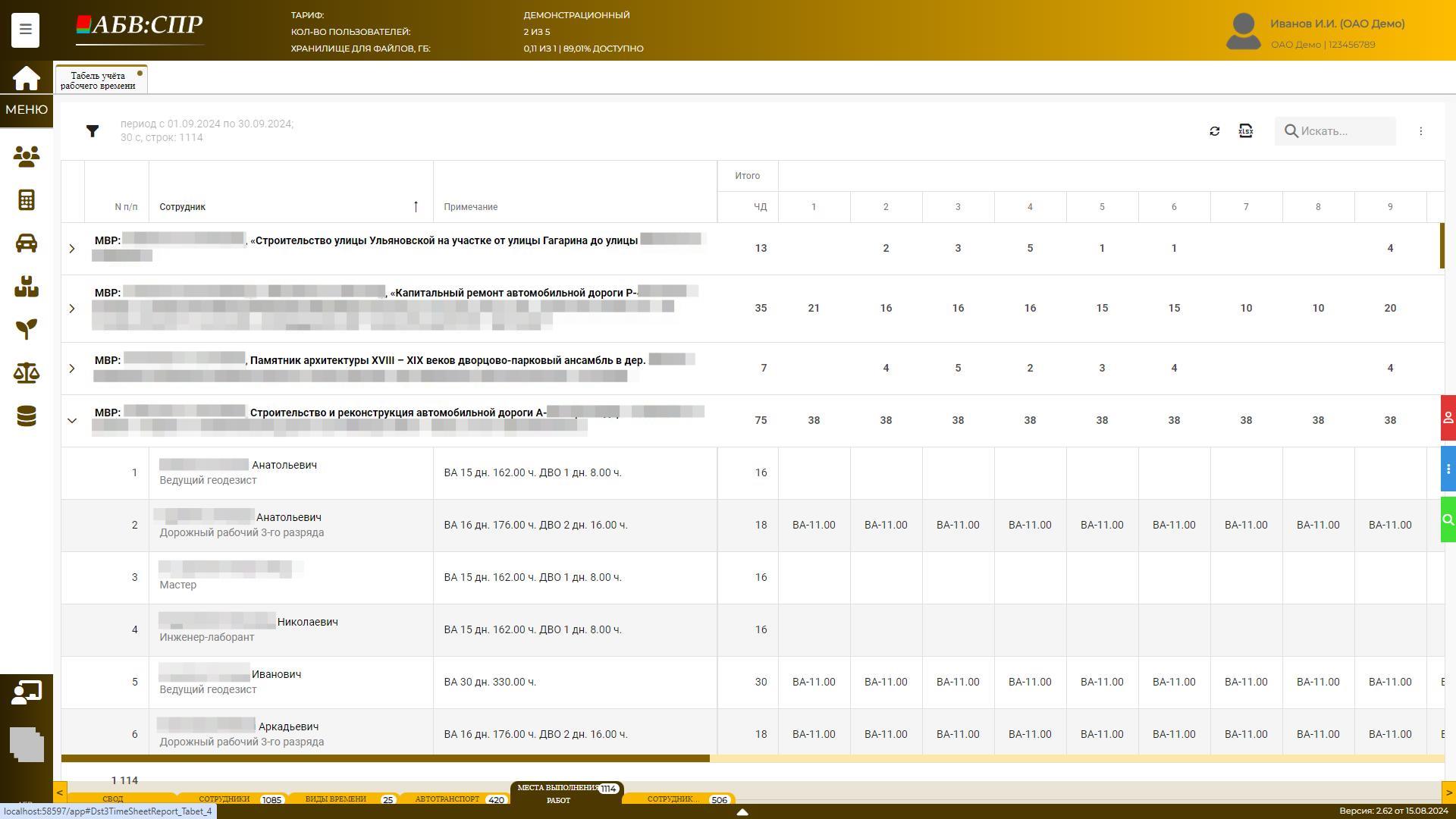Screen dimensions: 1456x819
Task: Open the balance scales sidebar section
Action: click(27, 372)
